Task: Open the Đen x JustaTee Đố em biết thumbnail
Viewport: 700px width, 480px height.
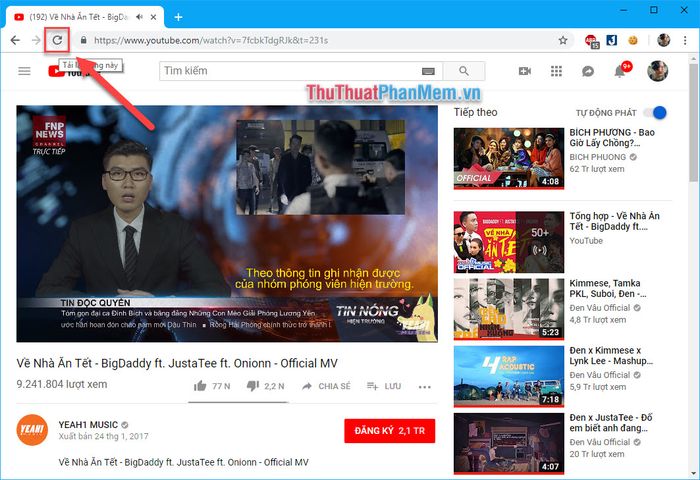Action: 509,443
